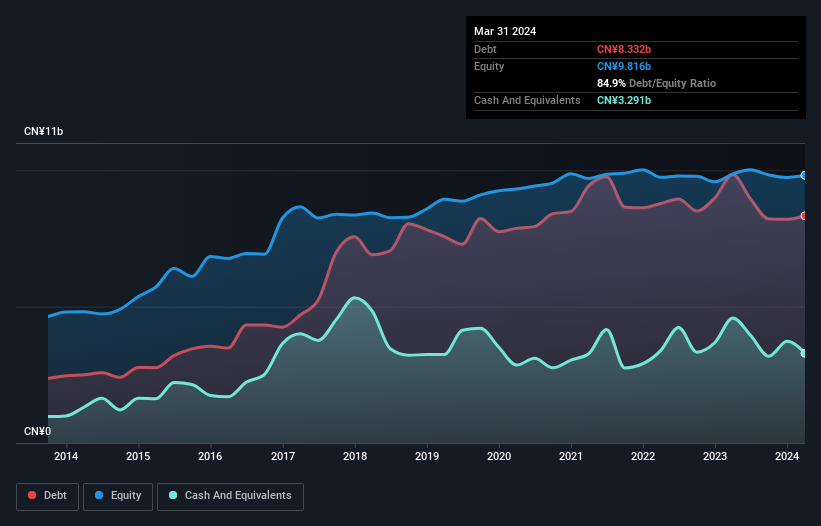The image size is (821, 526).
Task: Click the 2020 x-axis label
Action: tap(499, 456)
